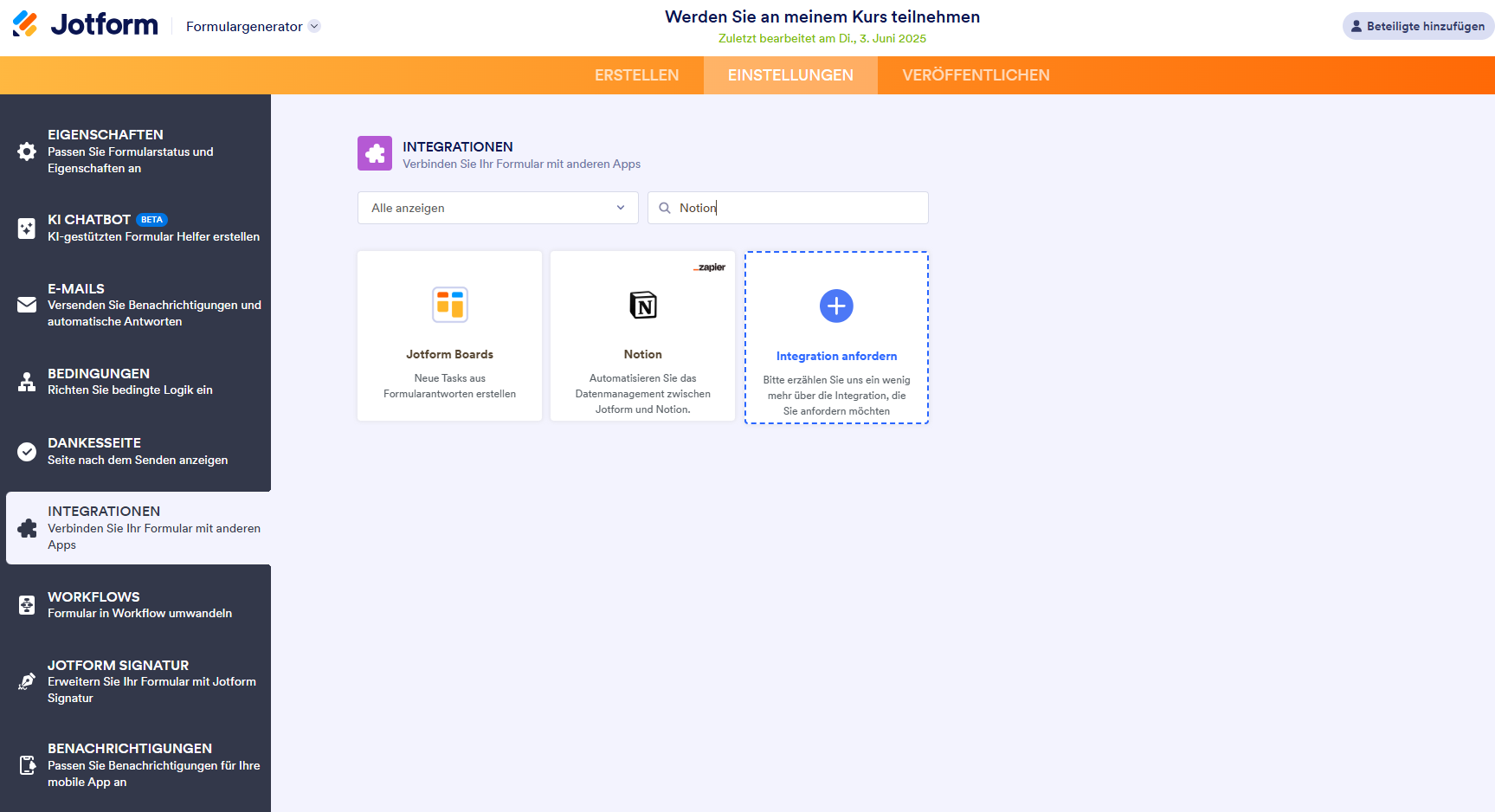Screen dimensions: 1495x812
Task: Select the Notion integration card
Action: pyautogui.click(x=643, y=336)
